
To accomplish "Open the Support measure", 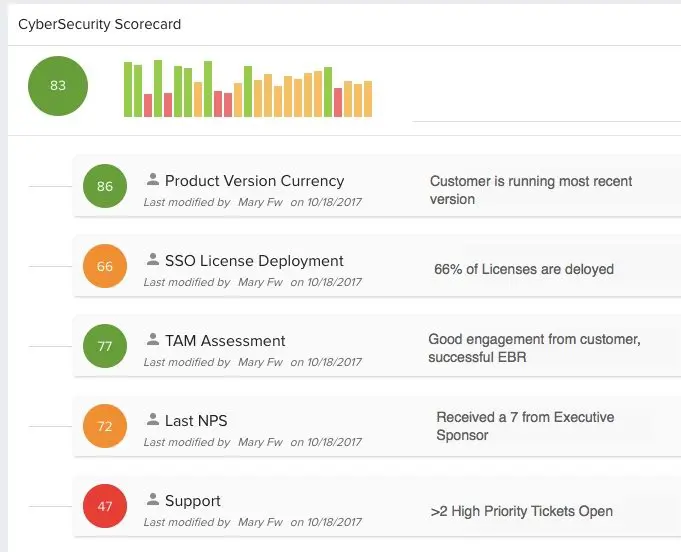I will click(x=193, y=501).
